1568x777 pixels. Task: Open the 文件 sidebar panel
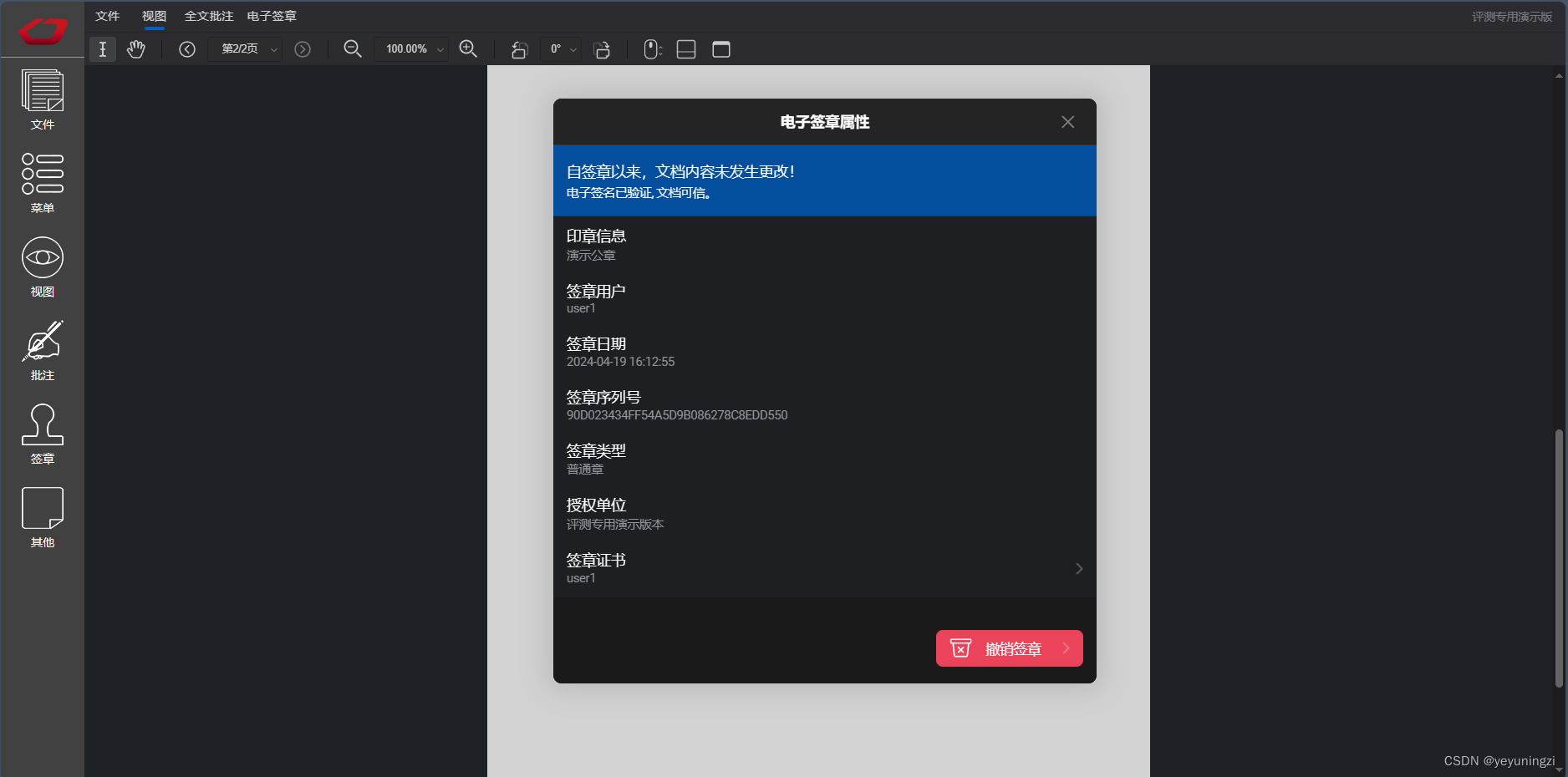[x=43, y=100]
